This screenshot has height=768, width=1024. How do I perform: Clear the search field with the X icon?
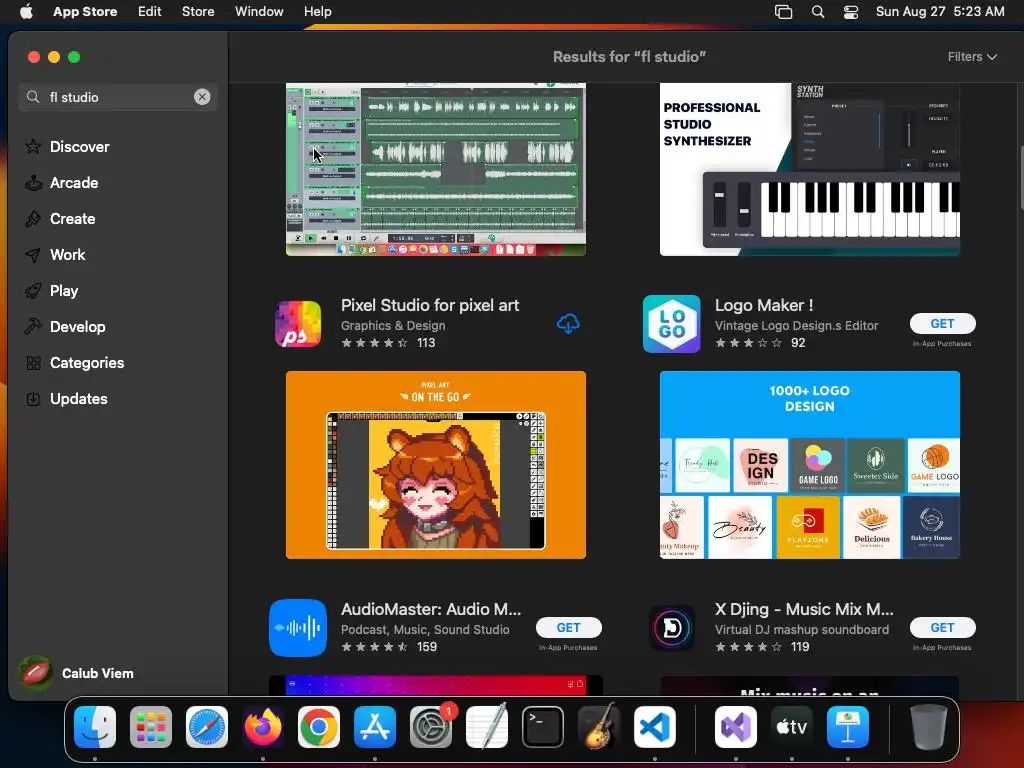tap(202, 97)
